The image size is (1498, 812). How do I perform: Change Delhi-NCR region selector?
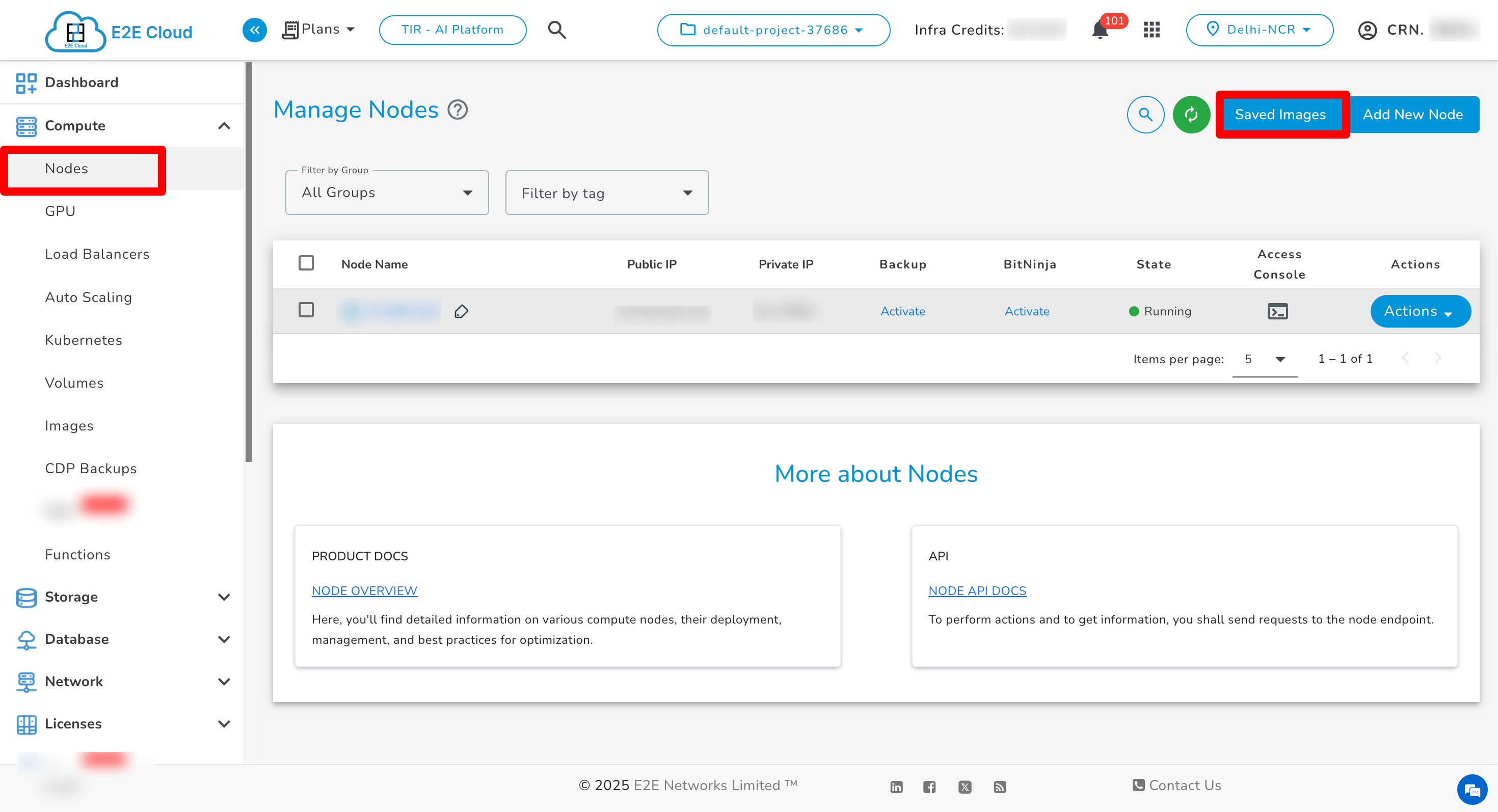pyautogui.click(x=1259, y=30)
